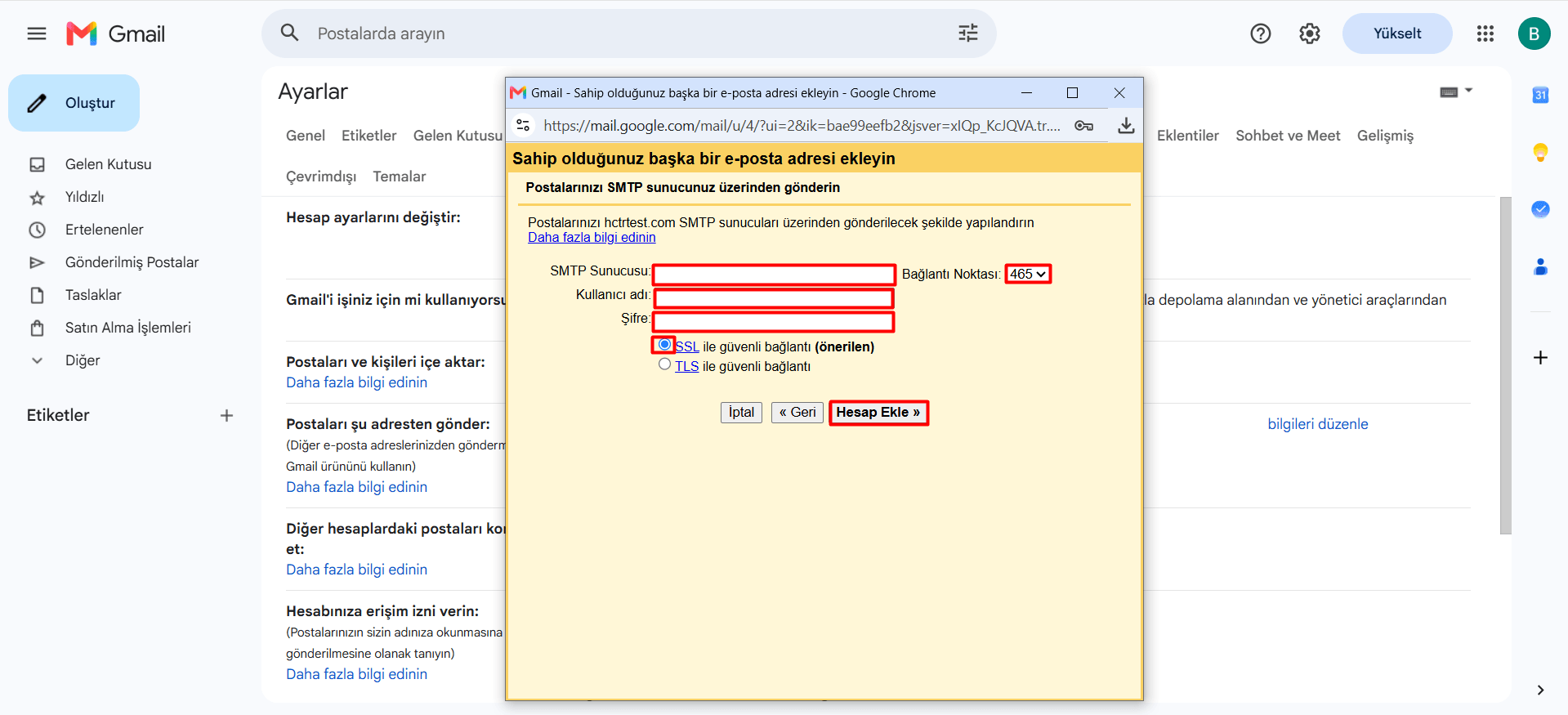Open Google Contacts side panel icon
This screenshot has height=715, width=1568.
click(x=1540, y=266)
